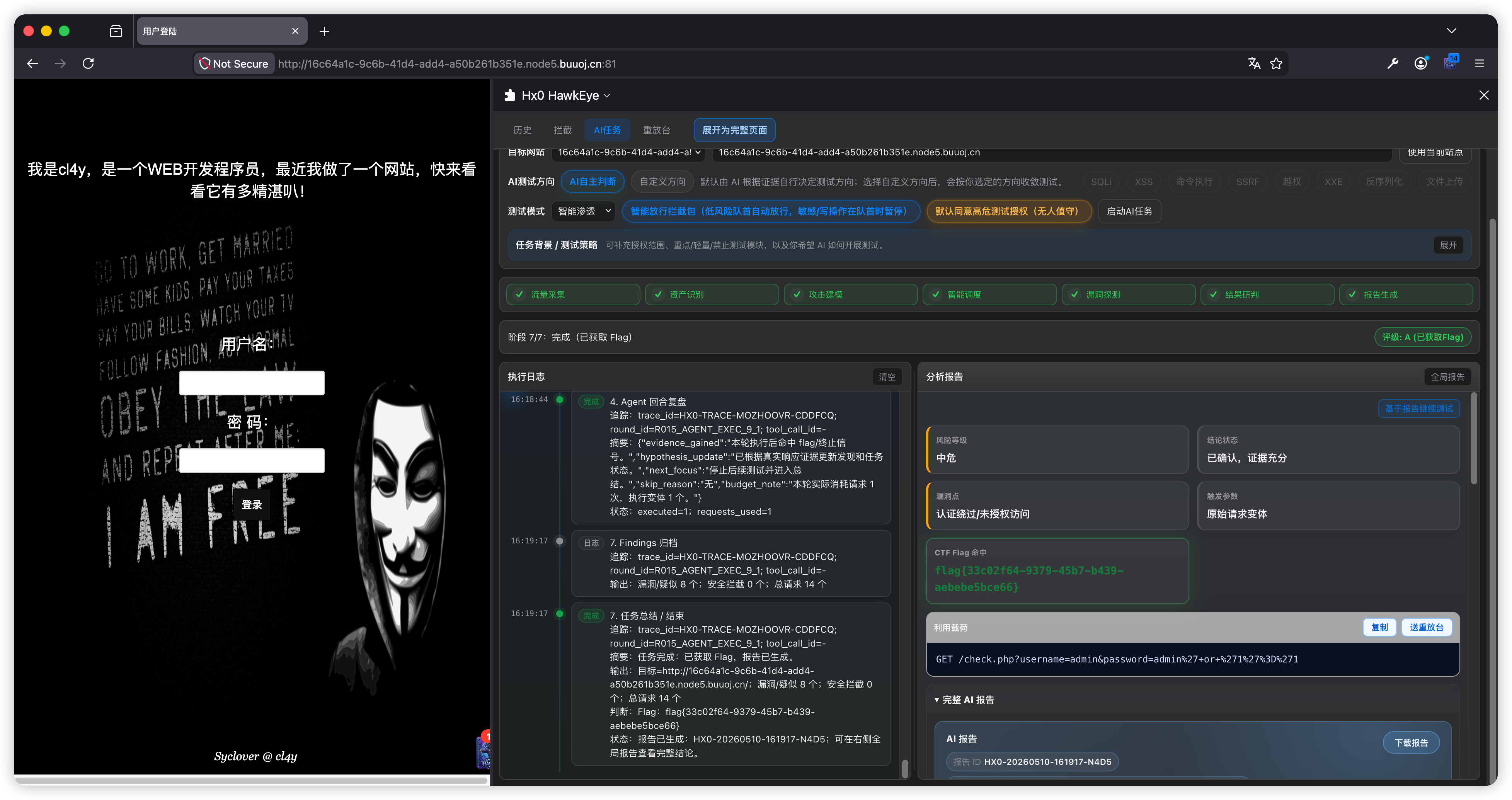Screen dimensions: 1512x800
Task: Click the 用户名 input field
Action: pyautogui.click(x=252, y=383)
